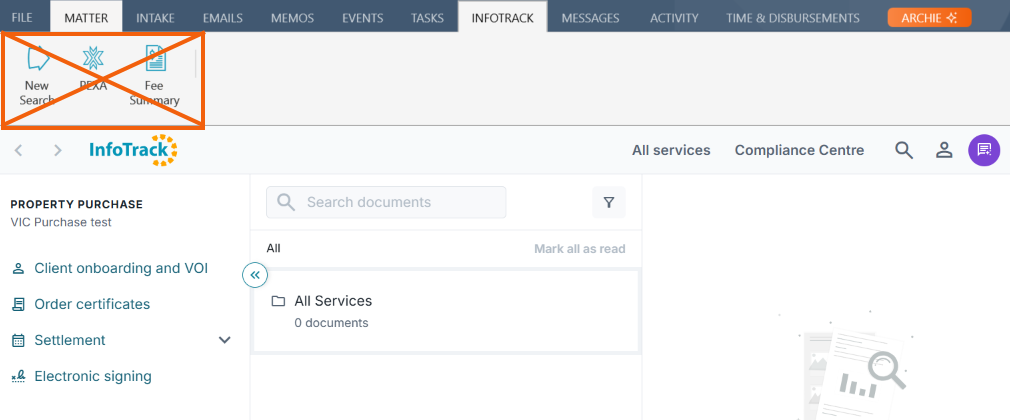This screenshot has width=1010, height=420.
Task: Open the Compliance Centre link
Action: point(799,150)
